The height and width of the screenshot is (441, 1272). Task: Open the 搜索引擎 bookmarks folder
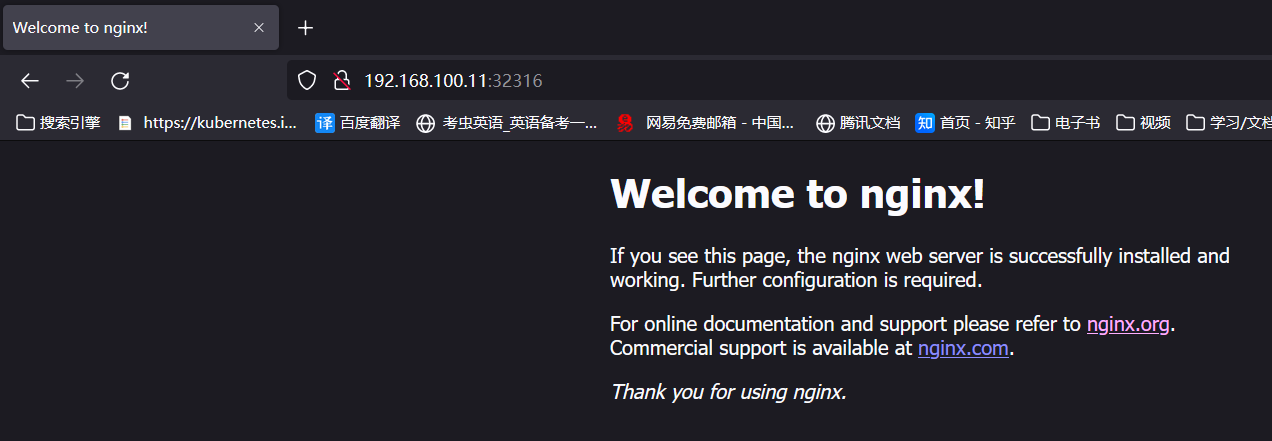pyautogui.click(x=59, y=123)
